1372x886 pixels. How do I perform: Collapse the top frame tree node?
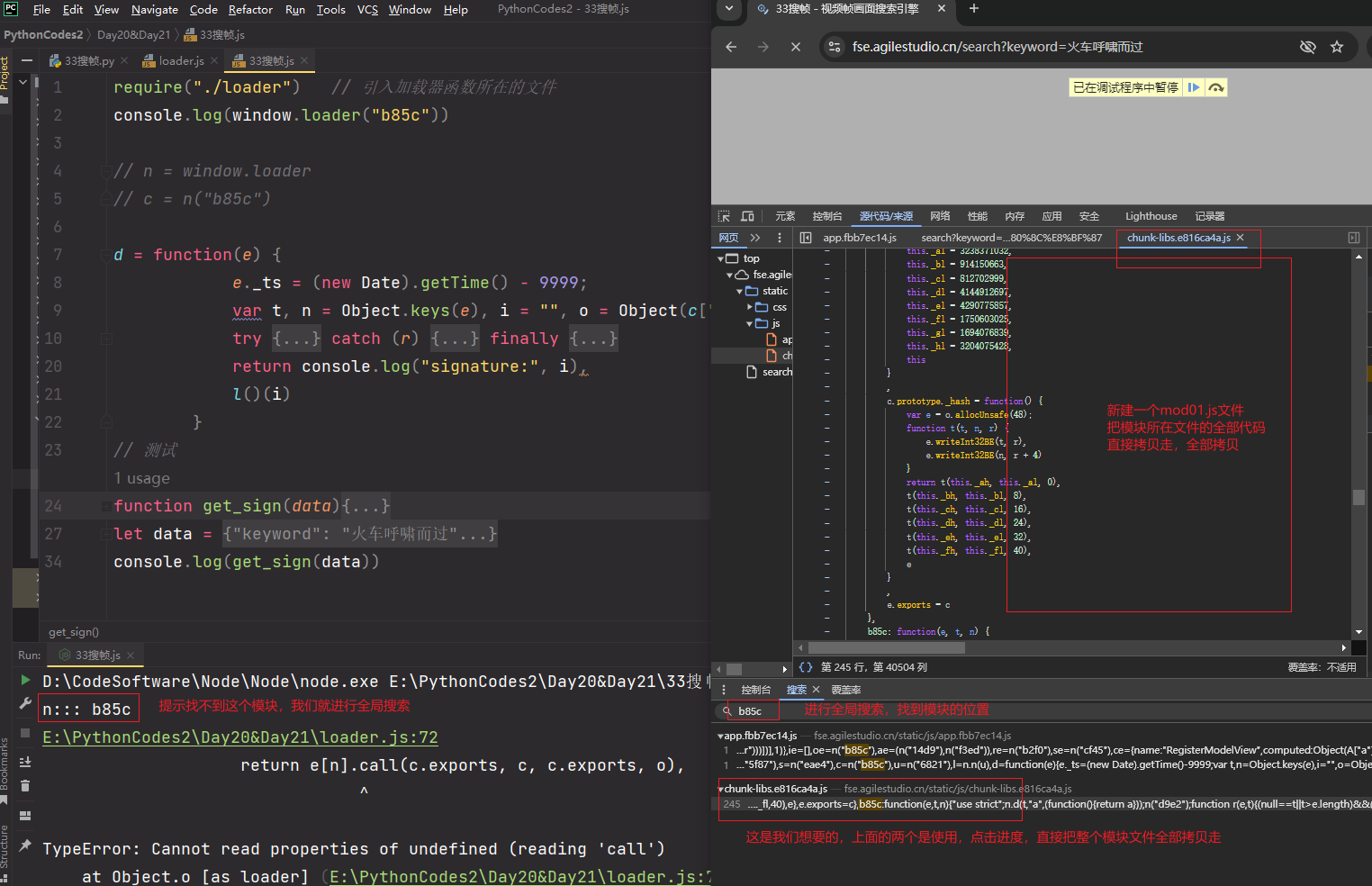(x=721, y=258)
